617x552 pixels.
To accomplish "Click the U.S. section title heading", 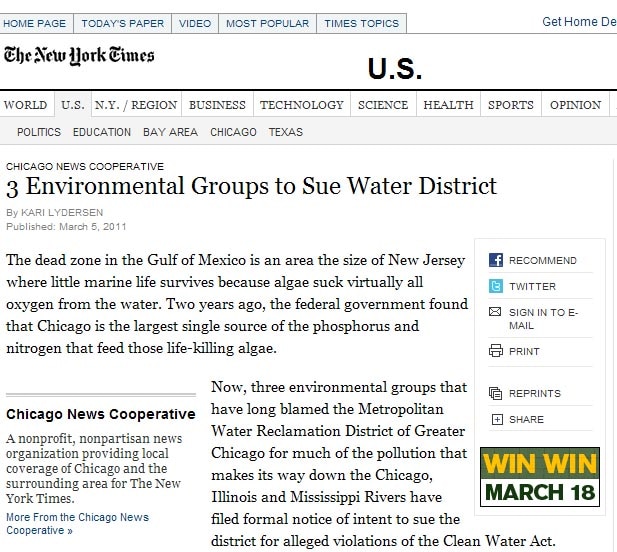I will [x=395, y=69].
